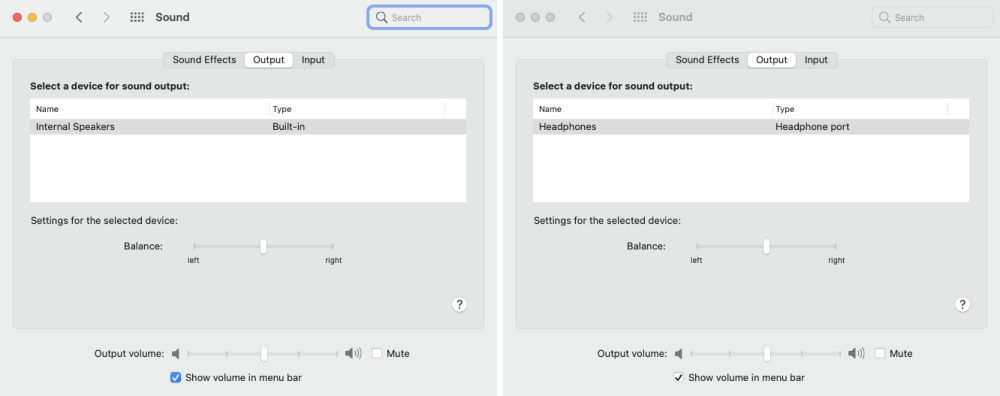Select the Internal Speakers device row
Viewport: 1000px width, 396px height.
[x=248, y=127]
